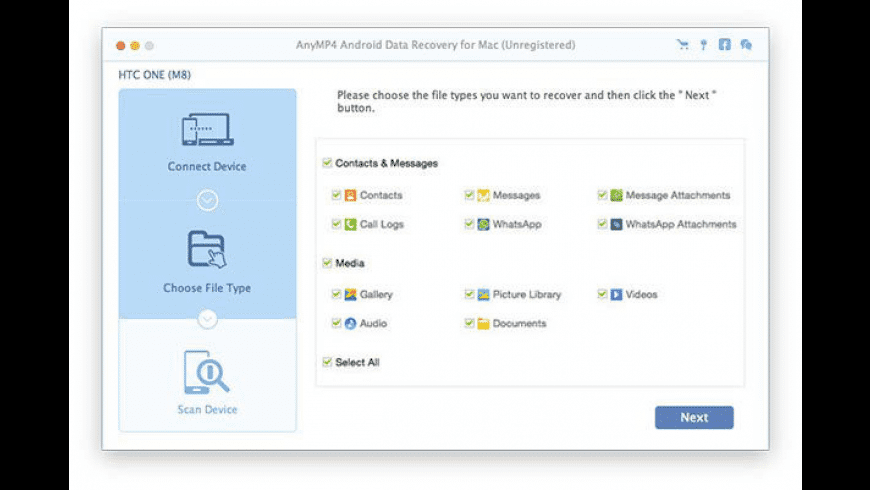Uncheck the Messages checkbox
Viewport: 870px width, 490px height.
click(x=469, y=195)
